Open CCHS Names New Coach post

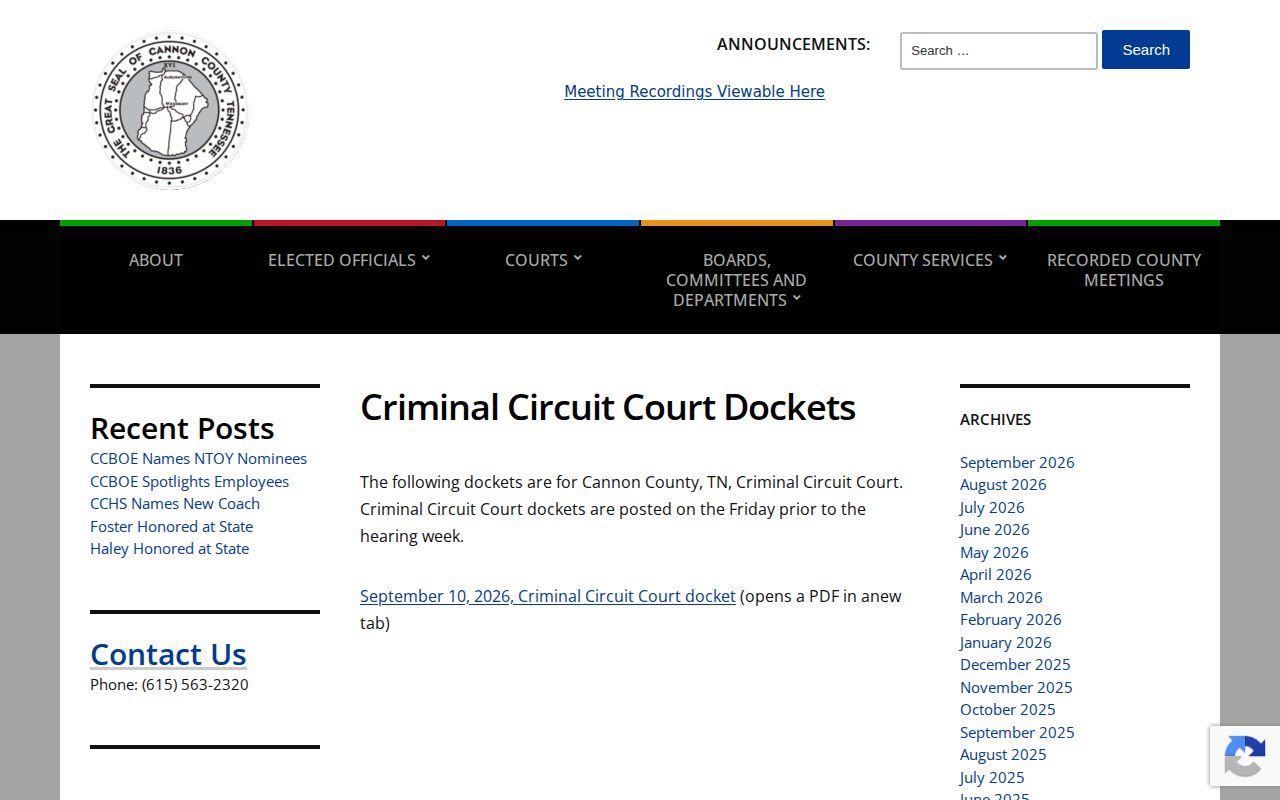[175, 503]
